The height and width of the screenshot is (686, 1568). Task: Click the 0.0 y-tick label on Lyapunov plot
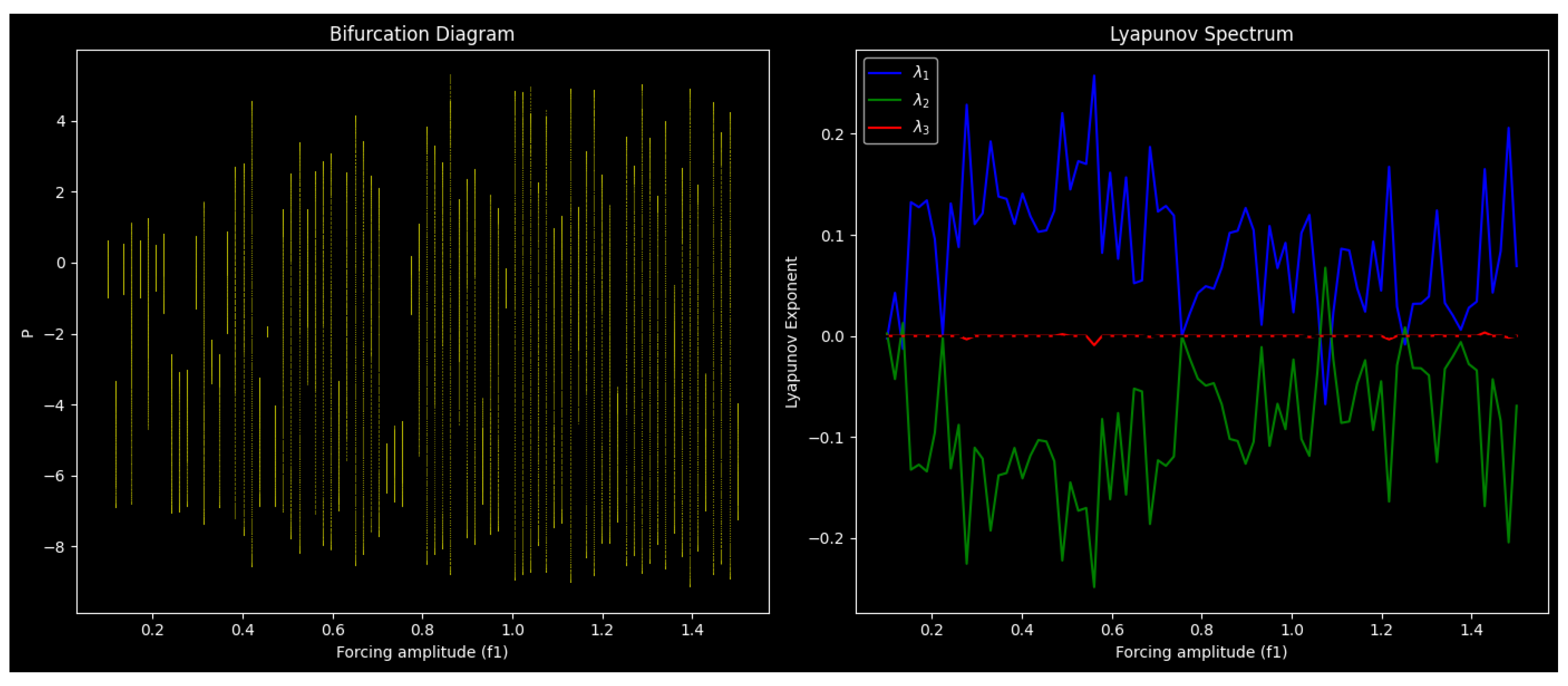click(x=832, y=336)
